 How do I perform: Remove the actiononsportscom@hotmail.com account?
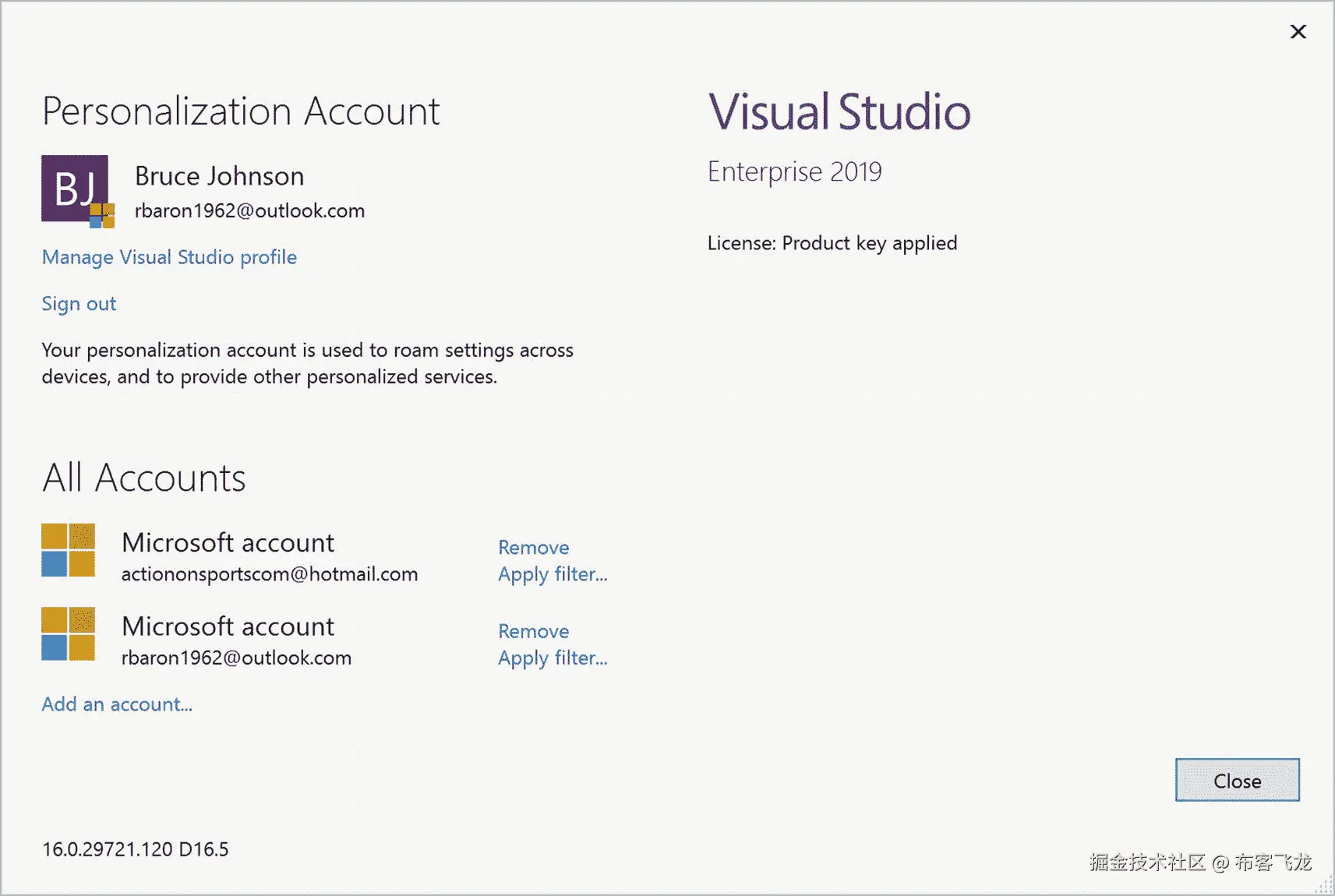click(x=533, y=547)
